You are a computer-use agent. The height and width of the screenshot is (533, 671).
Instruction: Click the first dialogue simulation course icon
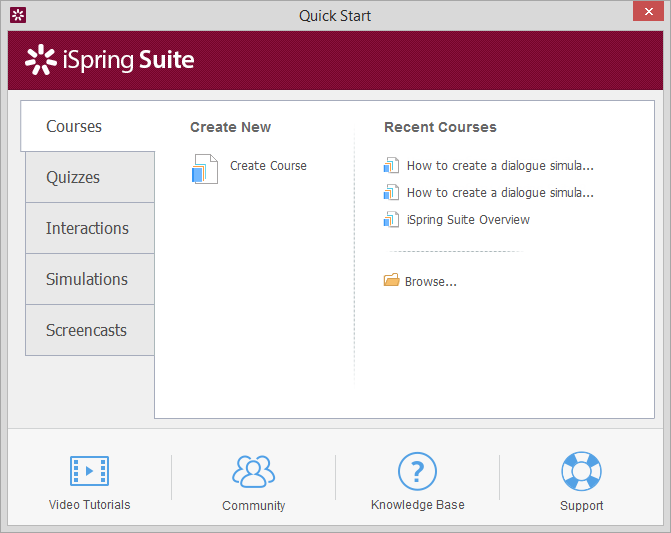(391, 165)
